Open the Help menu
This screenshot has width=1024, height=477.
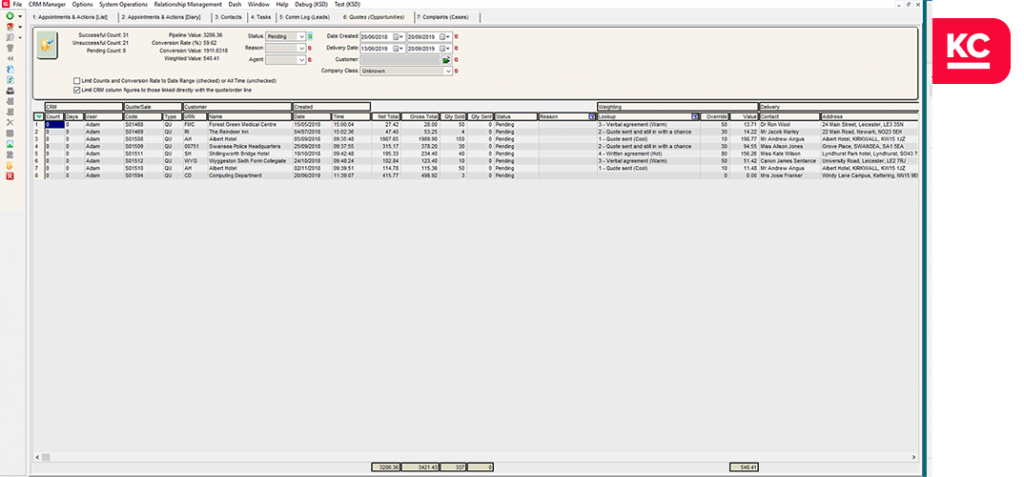coord(282,4)
